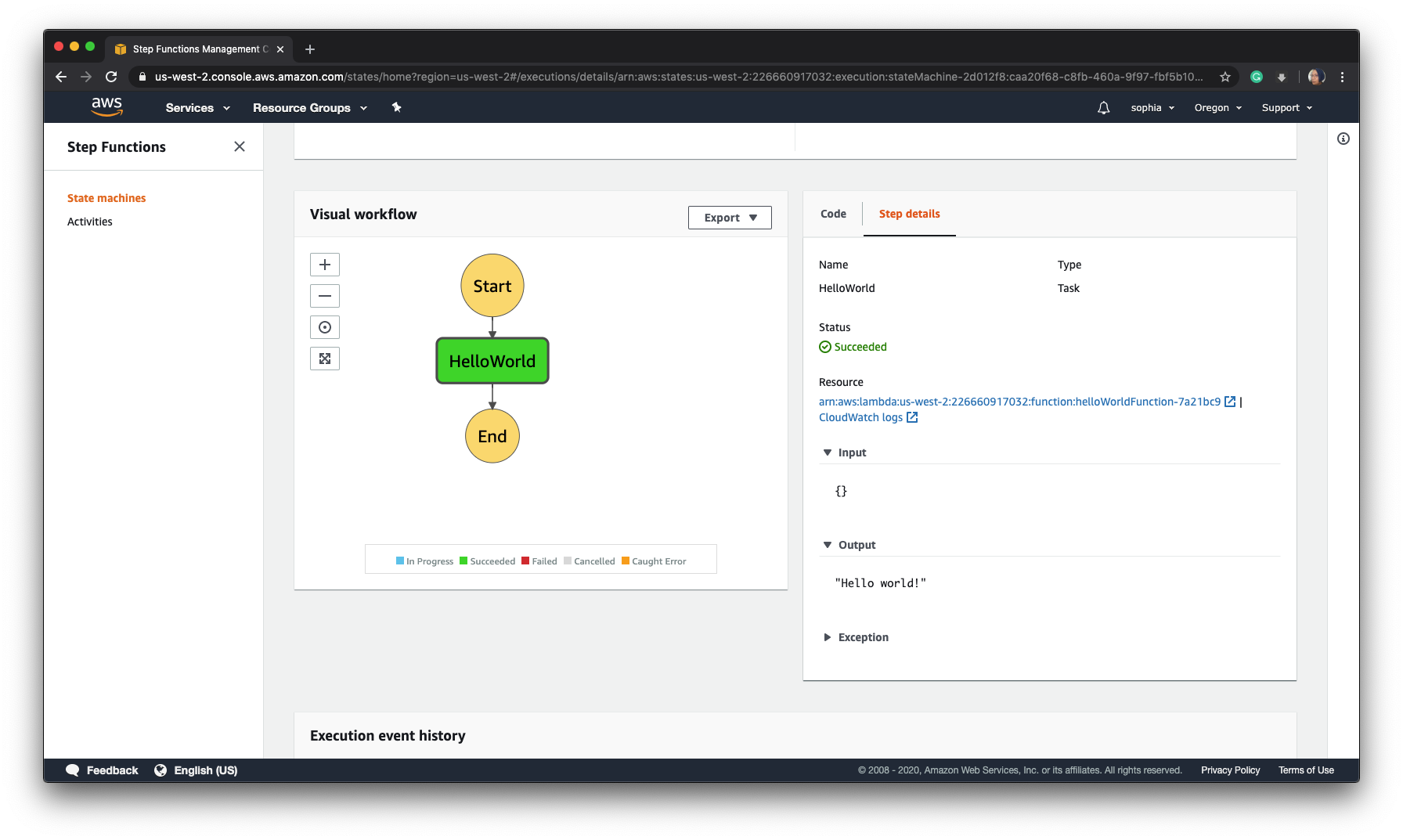Open the CloudWatch logs link
Screen dimensions: 1403x840
click(x=861, y=416)
